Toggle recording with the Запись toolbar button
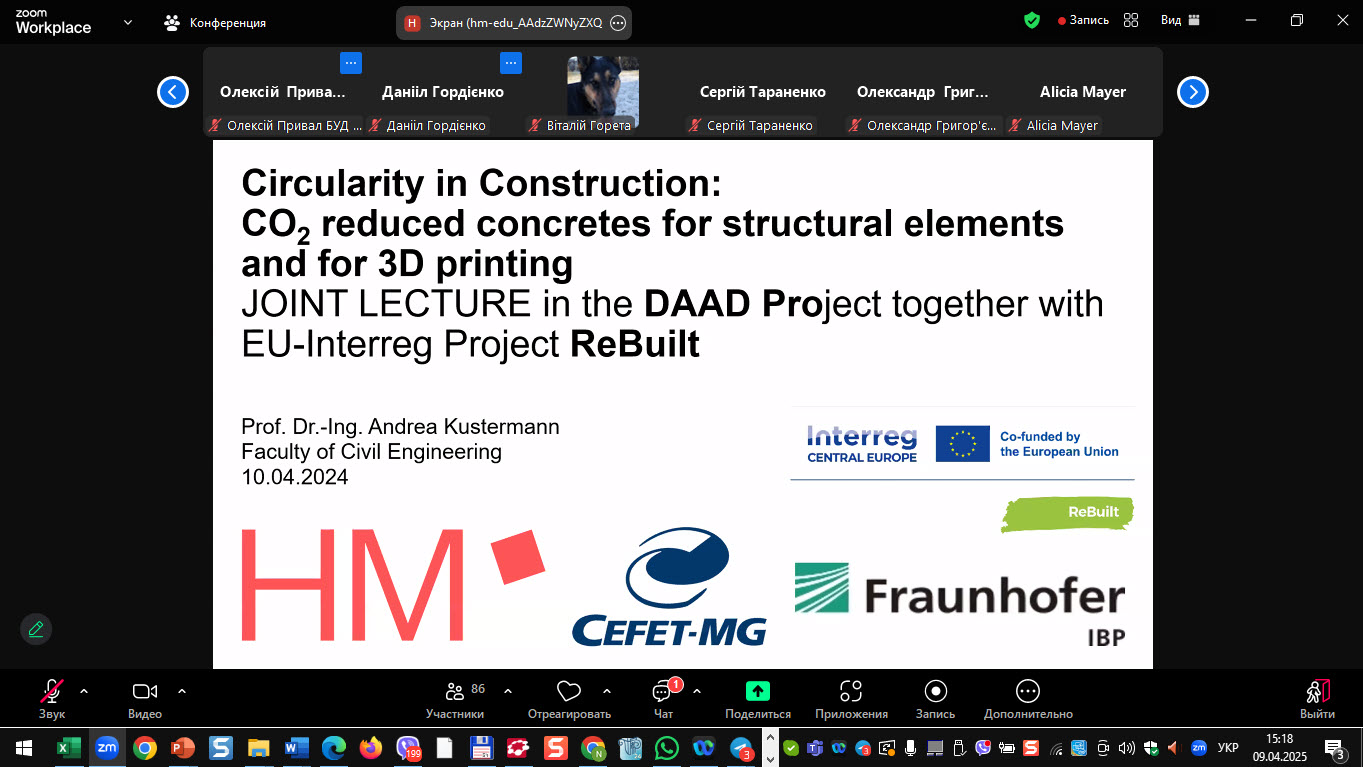Screen dimensions: 1363x767 tap(936, 699)
